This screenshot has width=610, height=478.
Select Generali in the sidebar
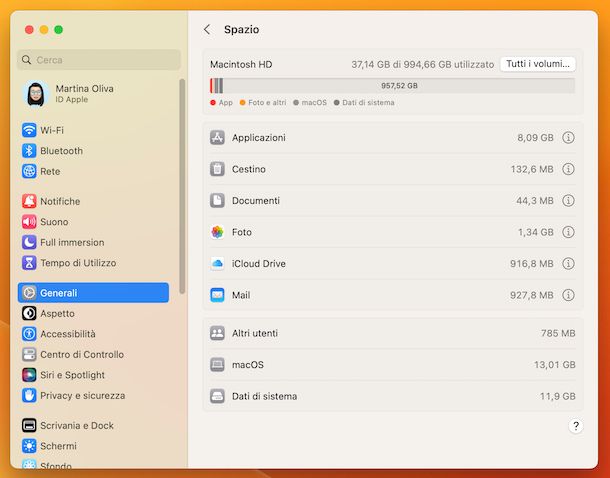coord(93,293)
